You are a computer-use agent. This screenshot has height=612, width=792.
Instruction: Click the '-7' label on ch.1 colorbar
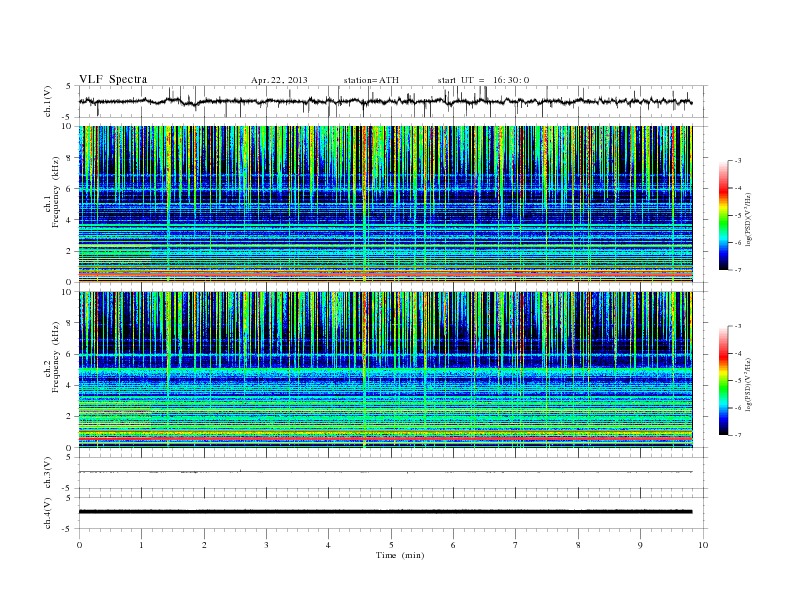click(737, 270)
